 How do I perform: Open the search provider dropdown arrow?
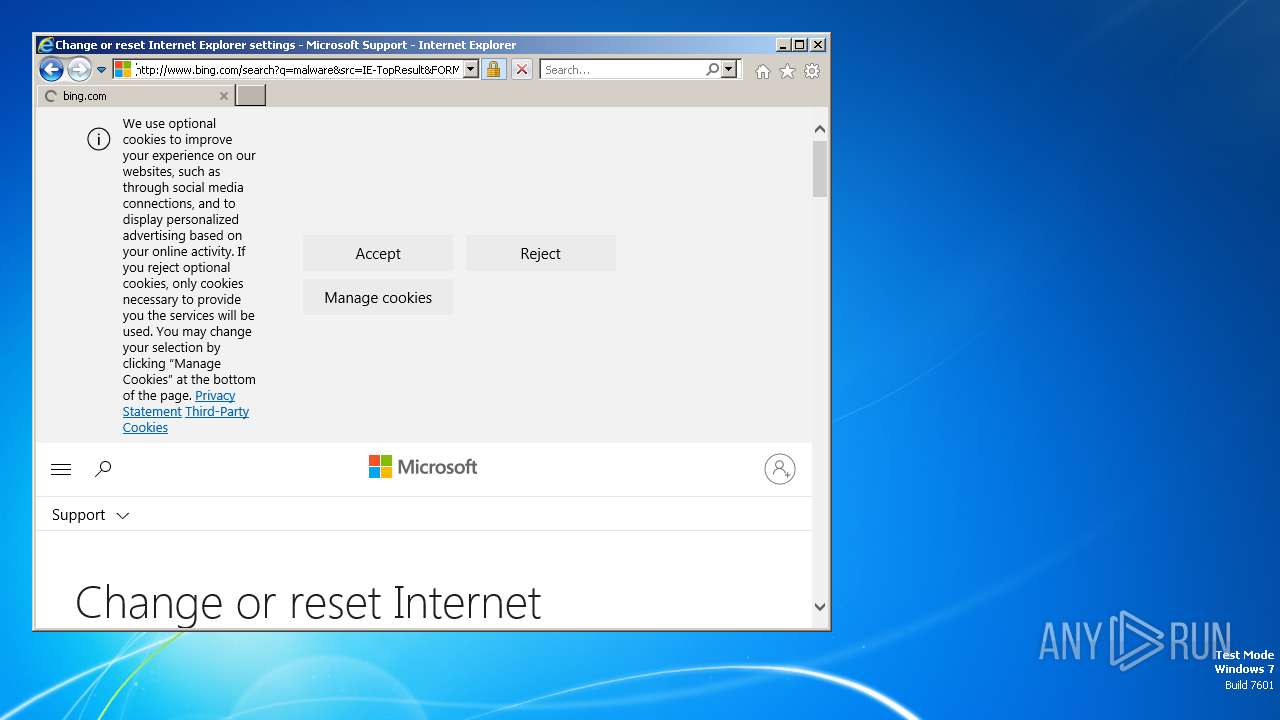[x=729, y=70]
